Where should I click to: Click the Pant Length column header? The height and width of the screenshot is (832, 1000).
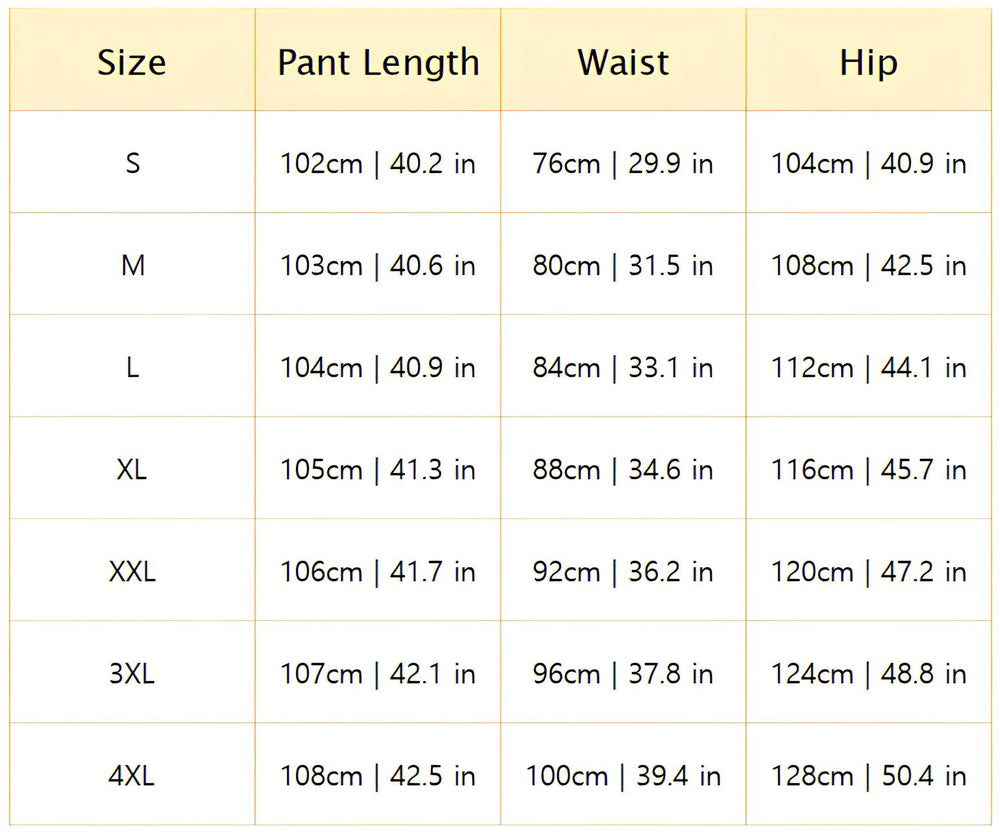(x=378, y=62)
